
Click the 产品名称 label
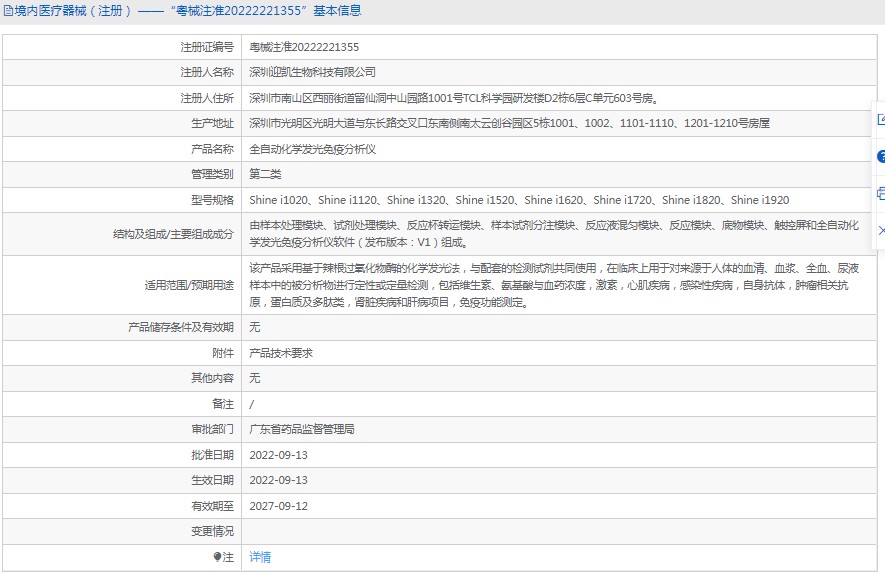pos(212,149)
